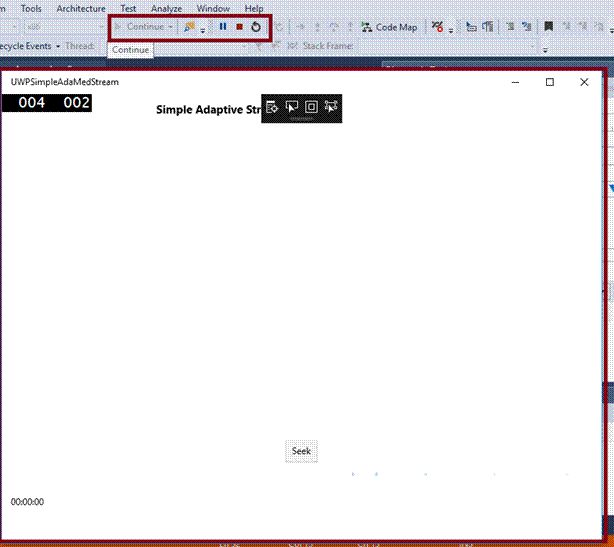Open the Thread selector combo box

[x=177, y=46]
